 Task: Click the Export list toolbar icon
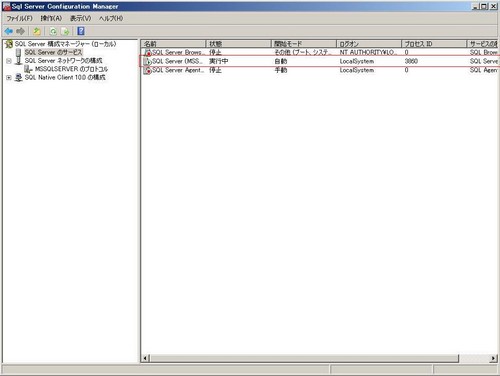coord(66,31)
